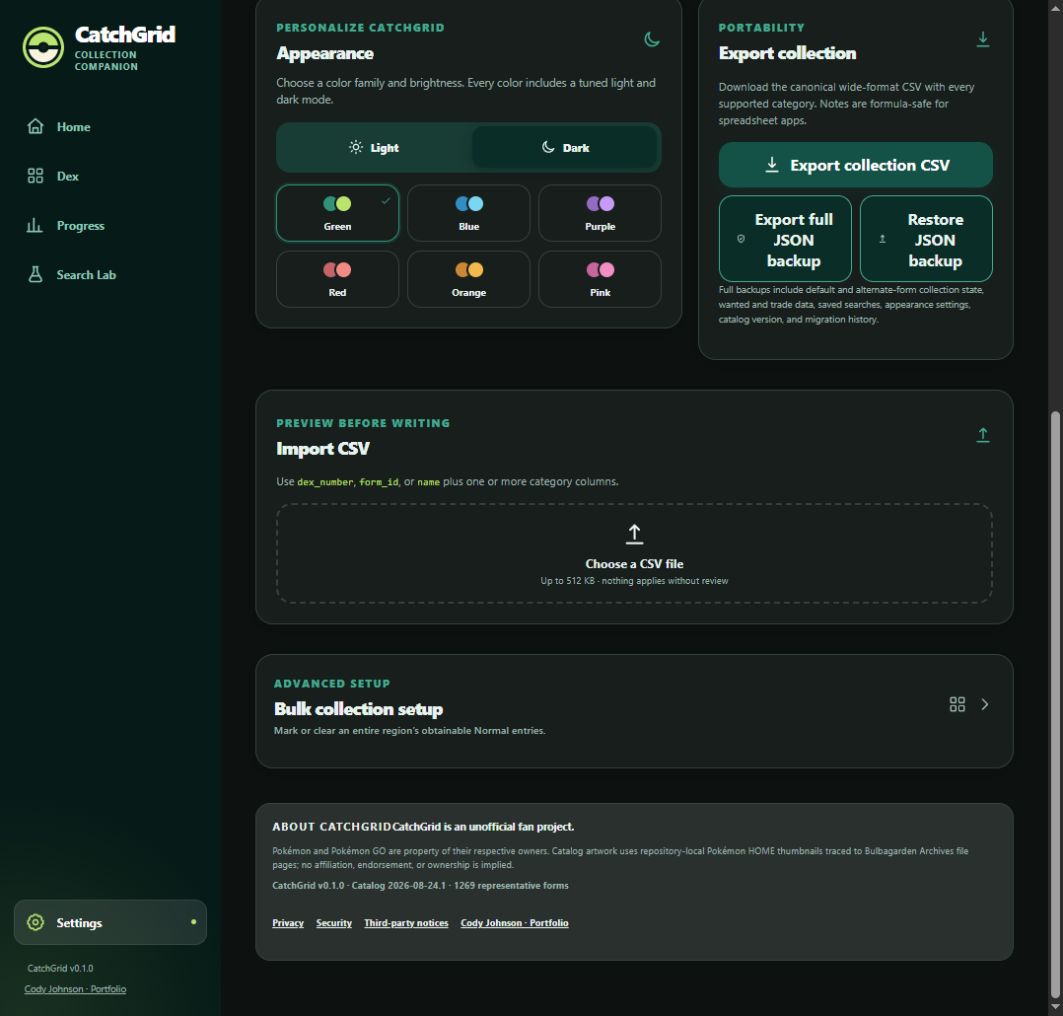Image resolution: width=1063 pixels, height=1016 pixels.
Task: Click the form_id code text
Action: (x=379, y=482)
